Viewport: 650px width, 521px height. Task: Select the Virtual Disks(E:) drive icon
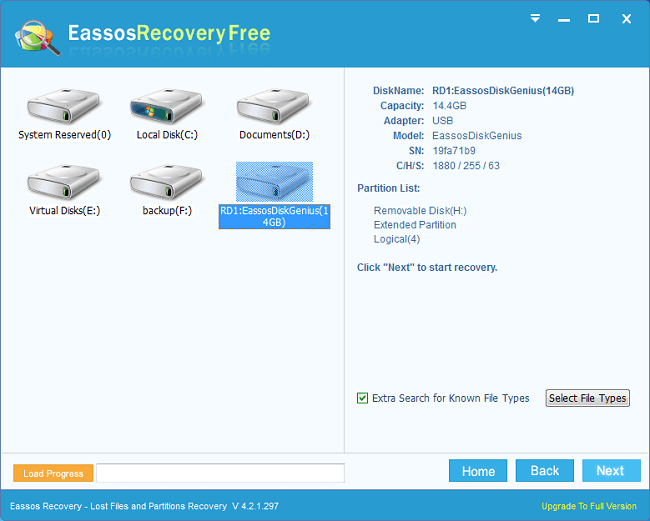pos(63,182)
